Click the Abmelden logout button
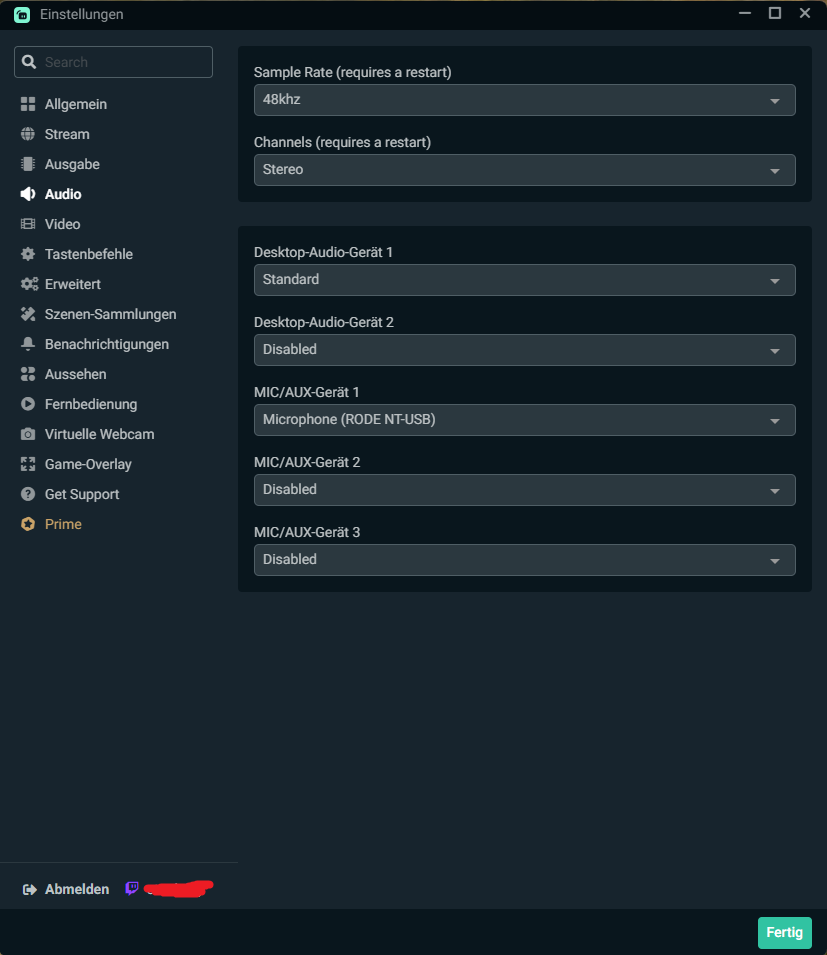 coord(66,889)
